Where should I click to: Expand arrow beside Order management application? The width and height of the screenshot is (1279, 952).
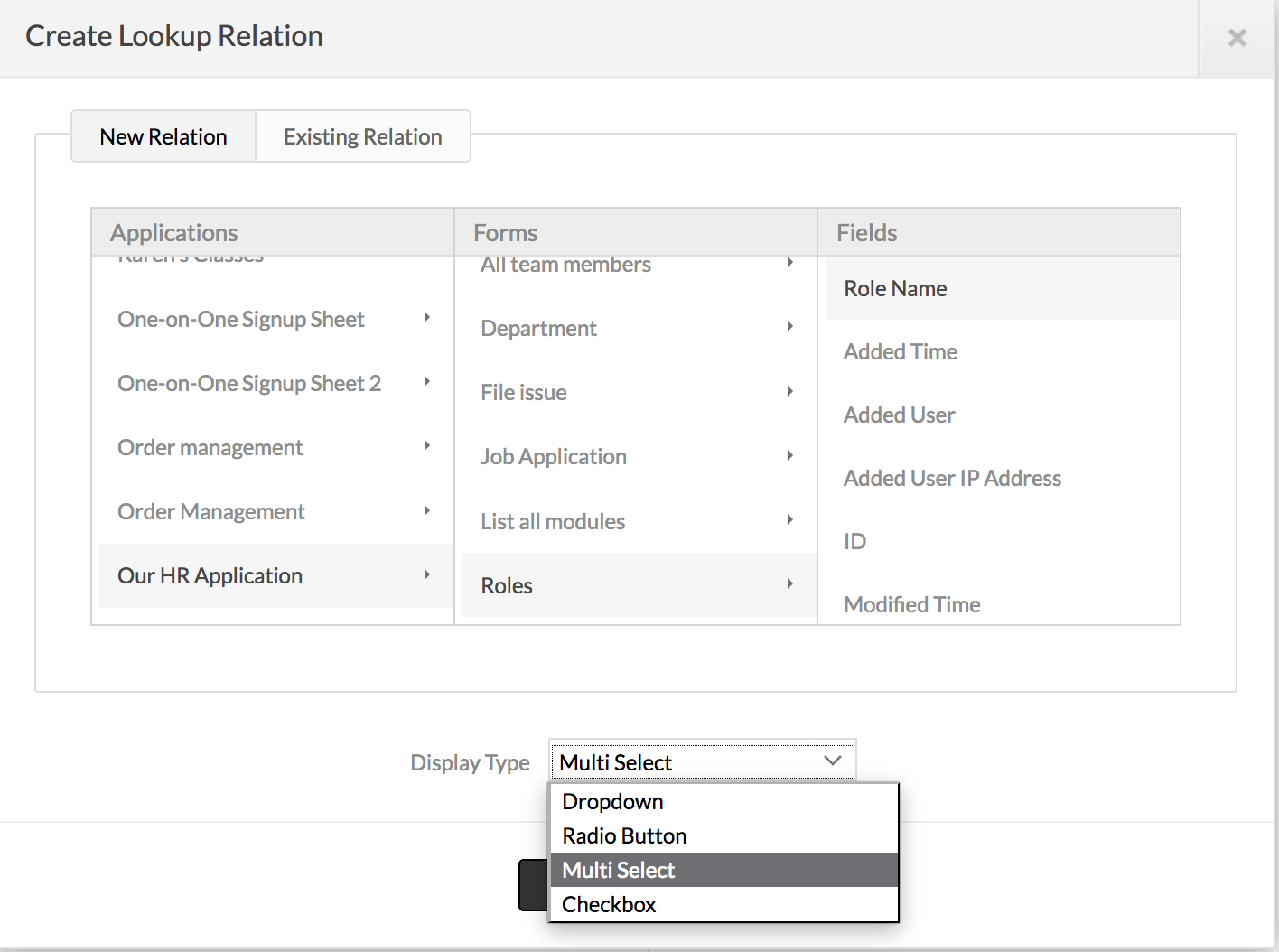(x=426, y=446)
